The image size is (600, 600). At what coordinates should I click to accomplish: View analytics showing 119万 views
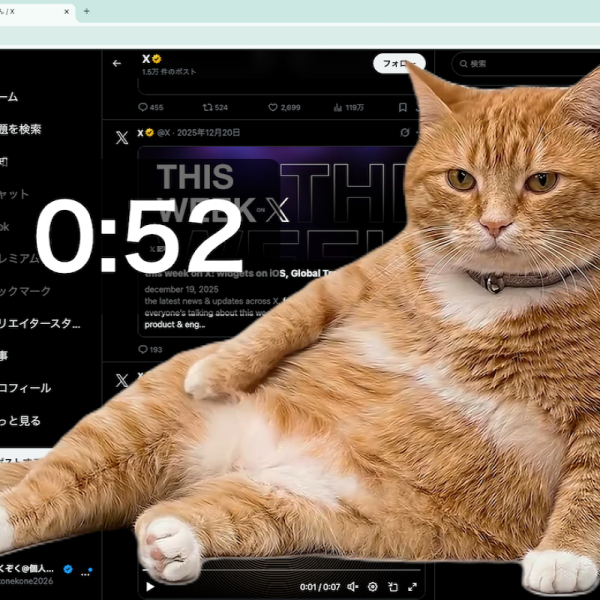click(348, 108)
